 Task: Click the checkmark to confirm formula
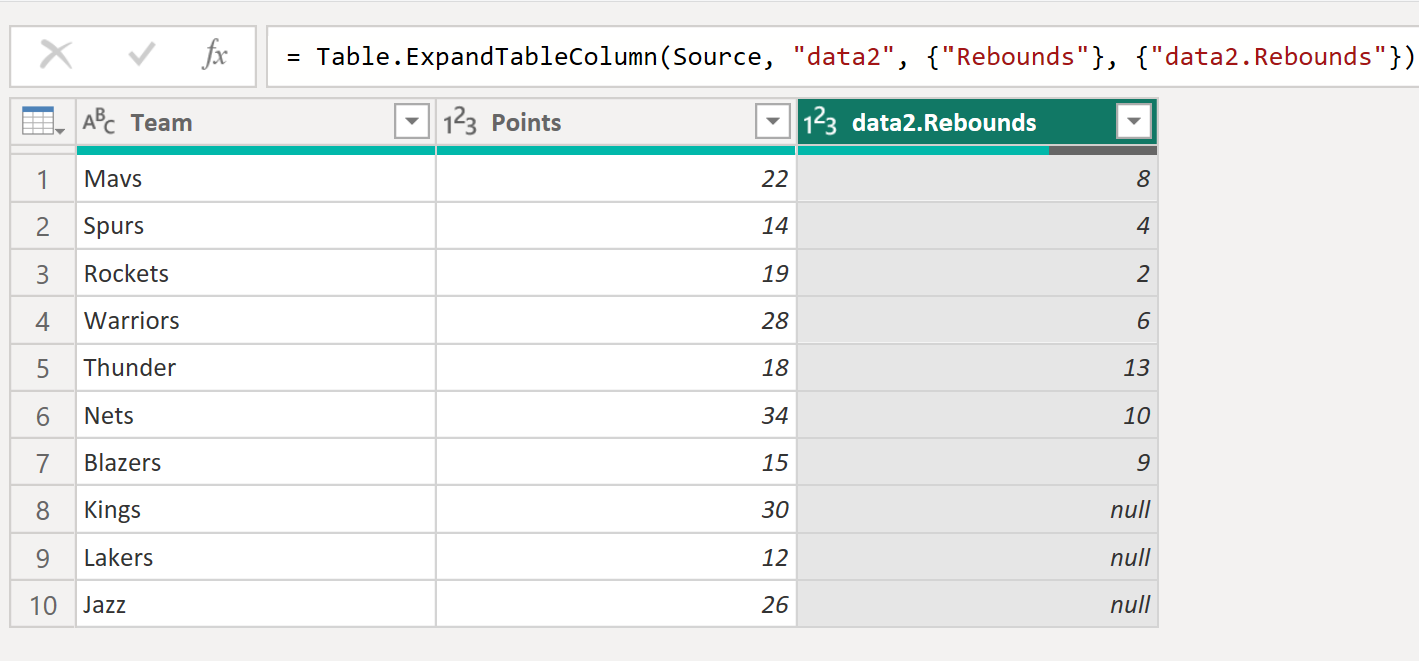click(141, 56)
